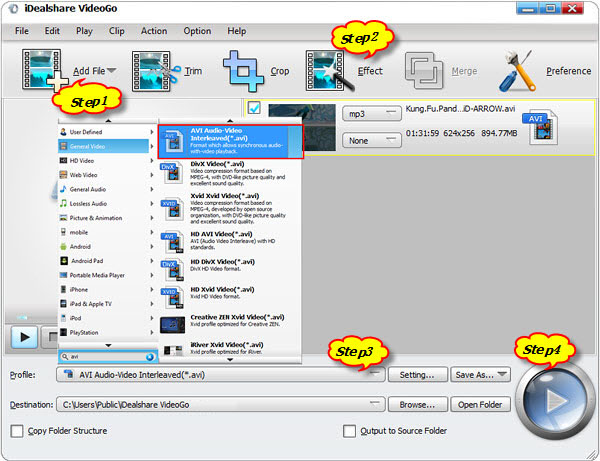The height and width of the screenshot is (461, 600).
Task: Select Lossless Audio category
Action: click(106, 204)
